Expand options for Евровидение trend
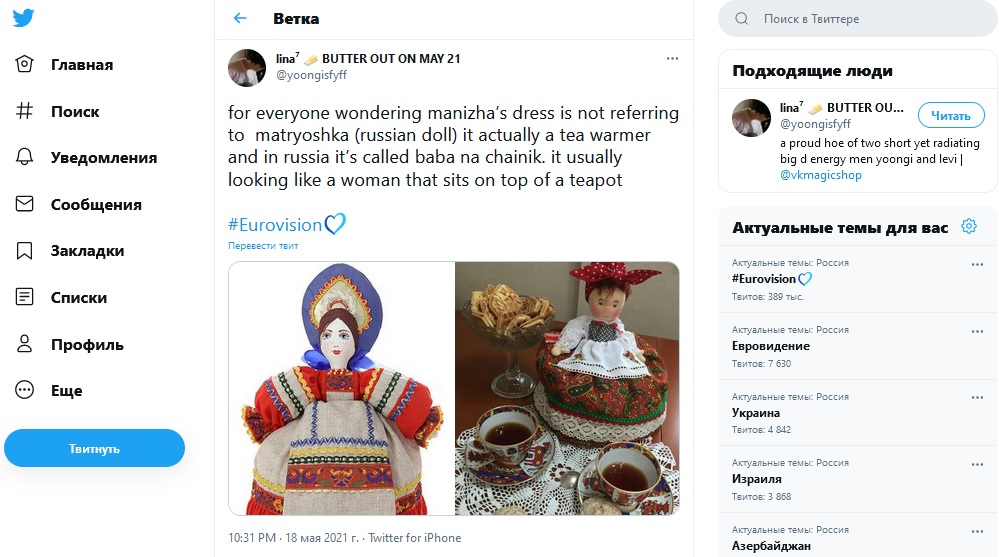 point(977,331)
